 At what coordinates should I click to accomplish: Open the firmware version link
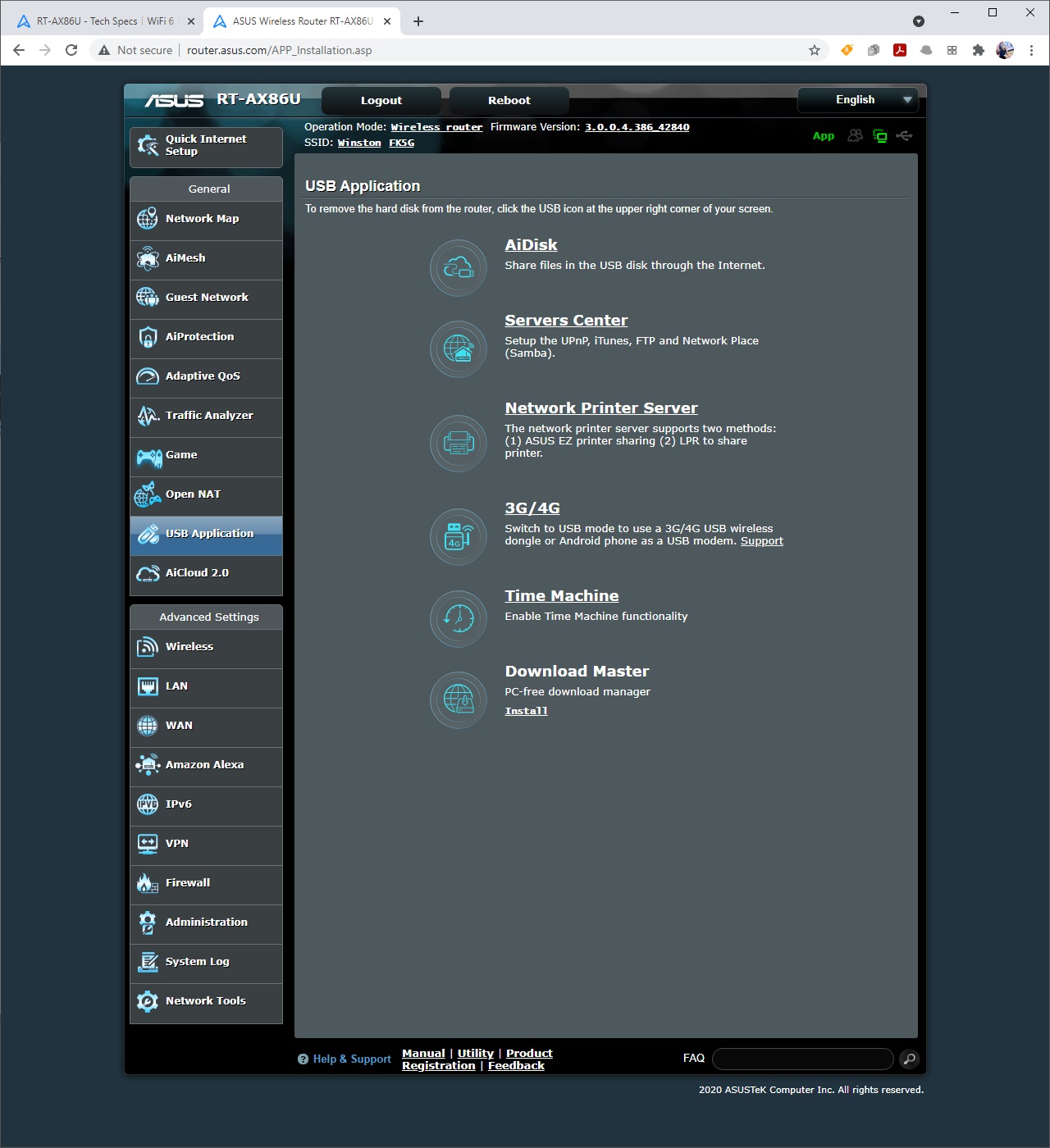point(637,127)
